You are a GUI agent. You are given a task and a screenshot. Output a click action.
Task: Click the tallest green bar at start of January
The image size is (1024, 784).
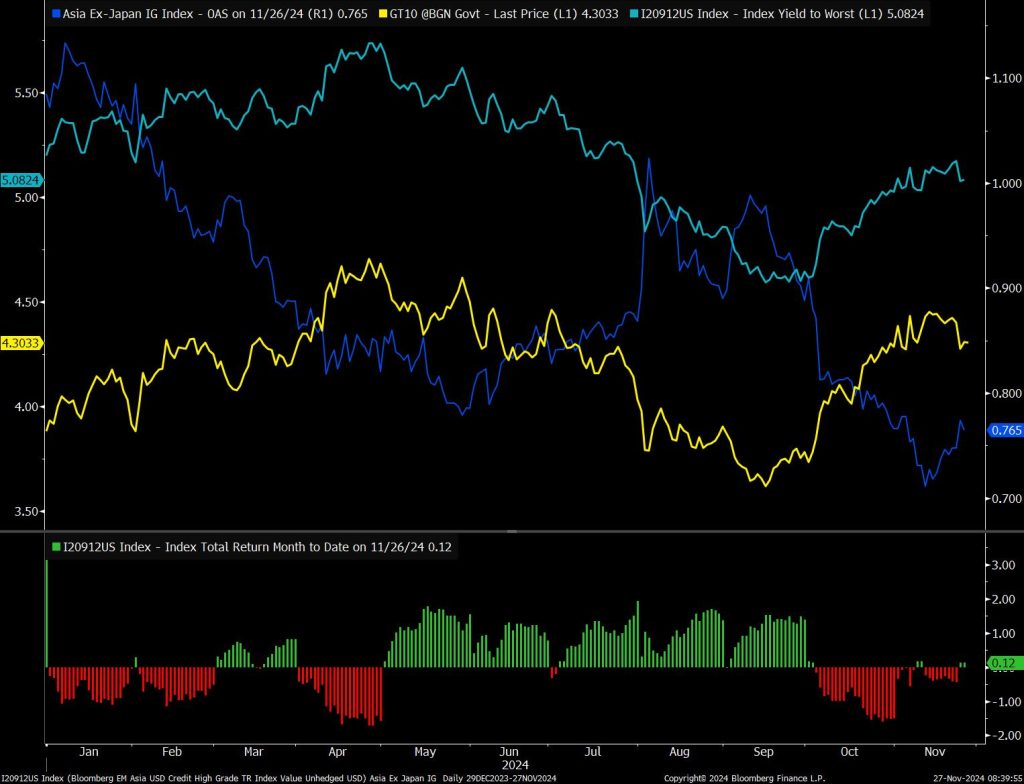click(47, 612)
